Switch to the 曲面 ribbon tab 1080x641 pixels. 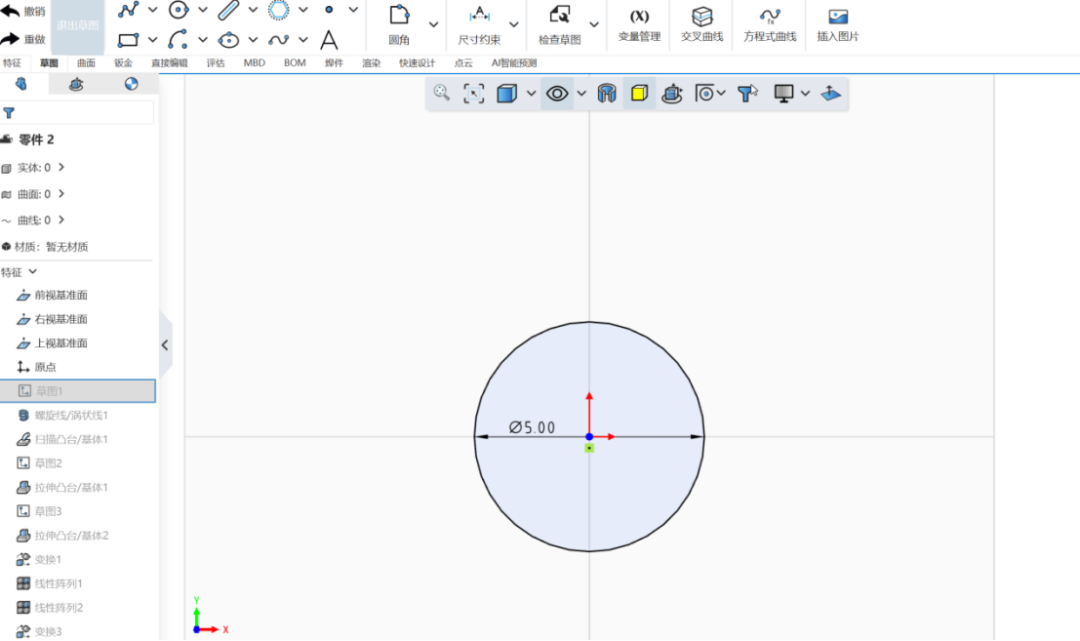click(x=86, y=63)
